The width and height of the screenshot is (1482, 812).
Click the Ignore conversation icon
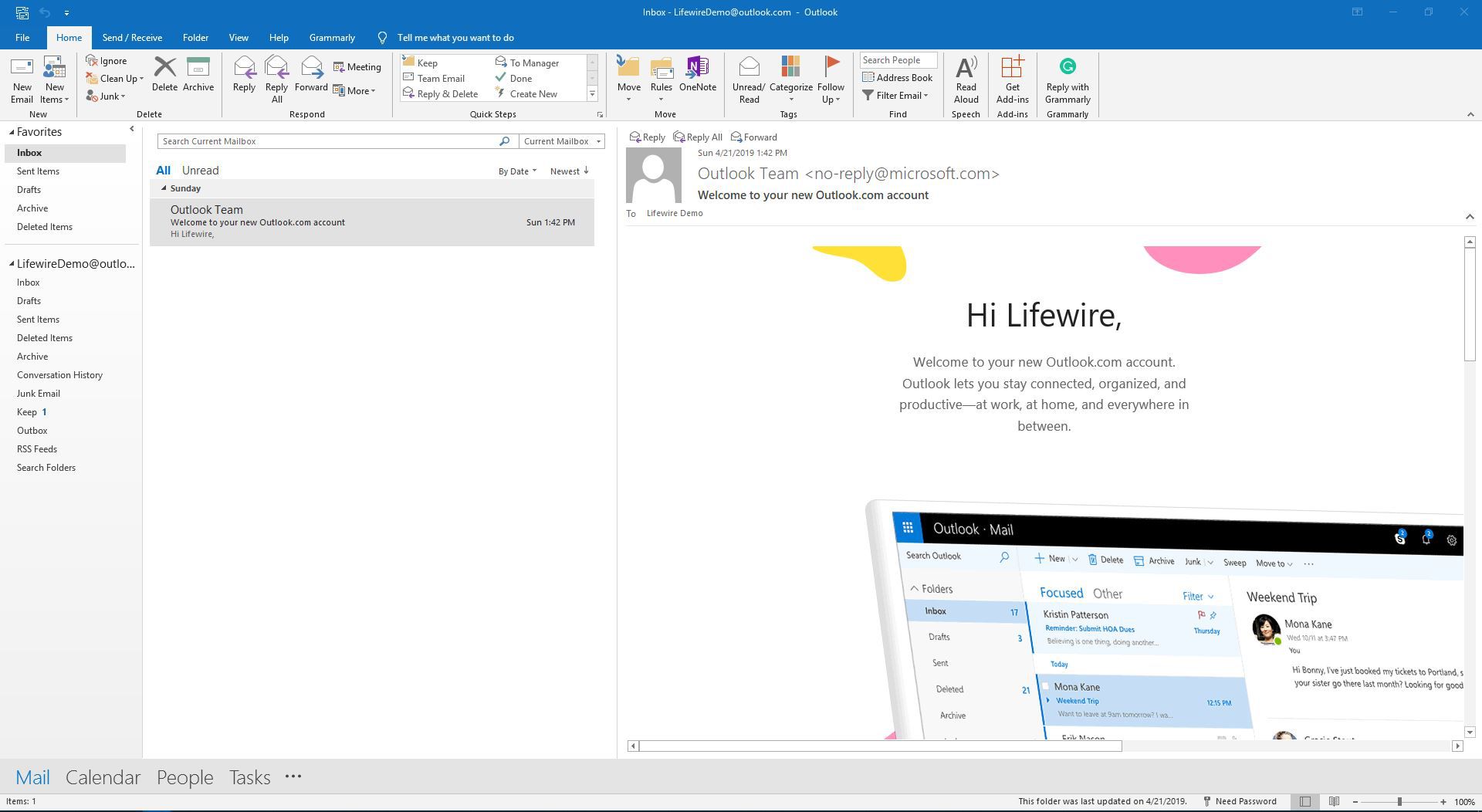click(92, 60)
